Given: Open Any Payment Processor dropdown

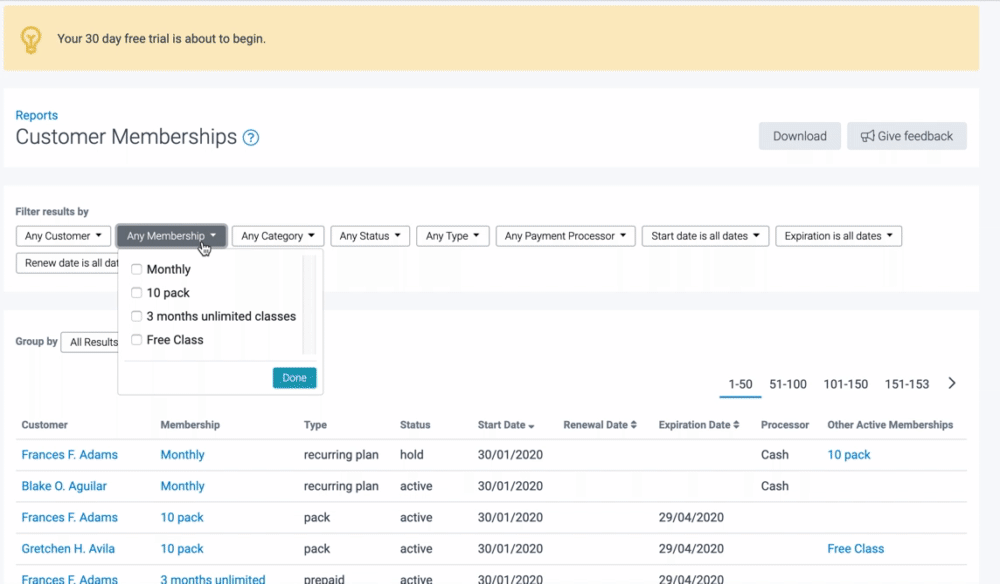Looking at the screenshot, I should coord(565,236).
